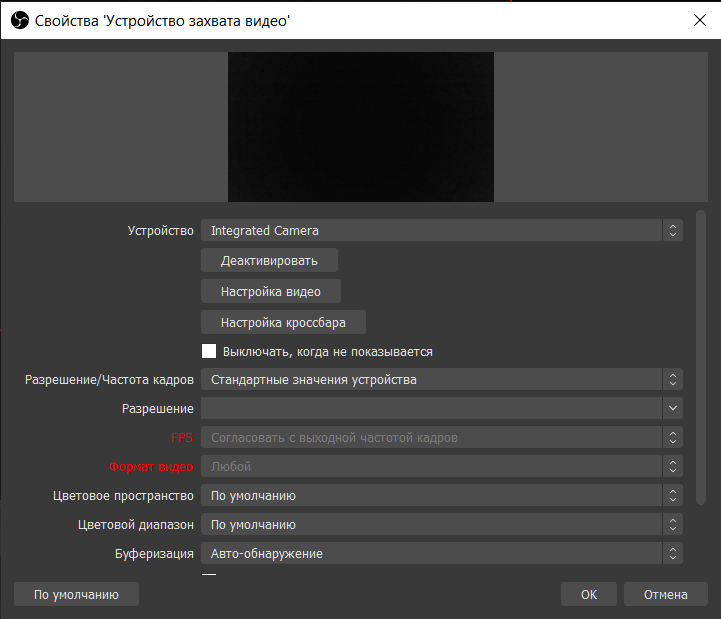Click the Деактивировать button
Image resolution: width=721 pixels, height=619 pixels.
coord(269,260)
